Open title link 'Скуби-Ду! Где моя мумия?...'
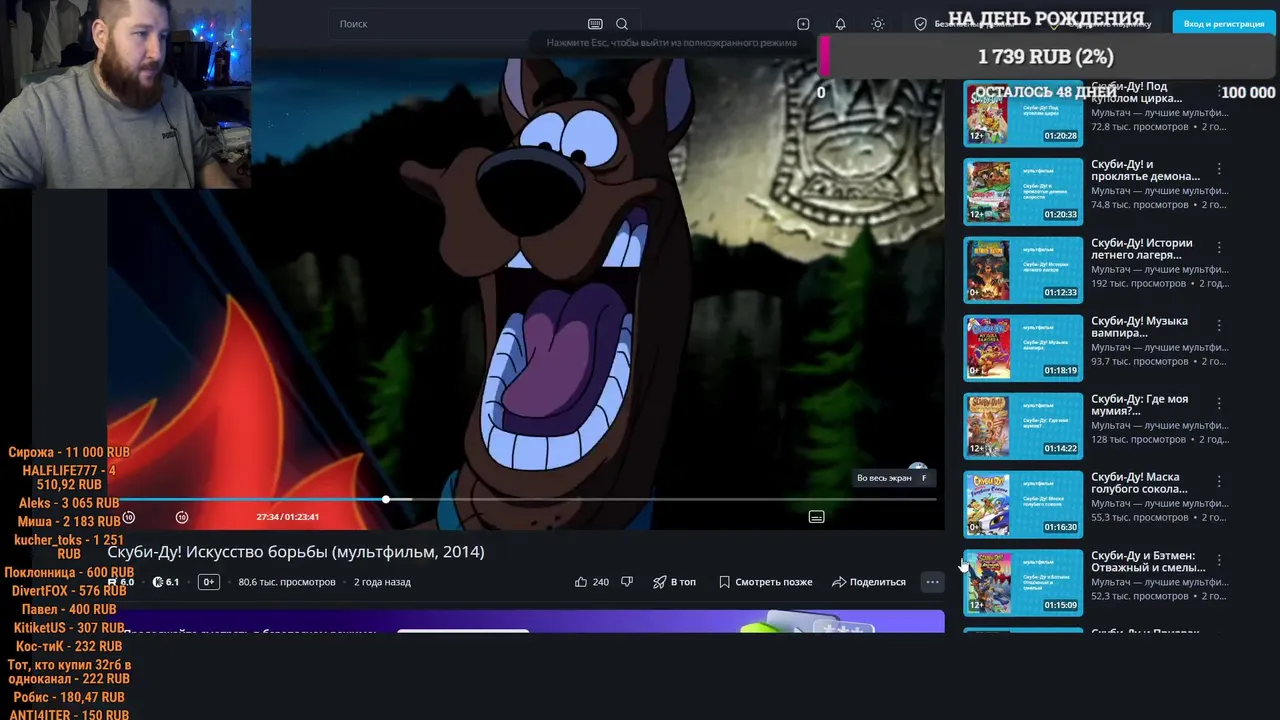1280x720 pixels. pos(1140,404)
